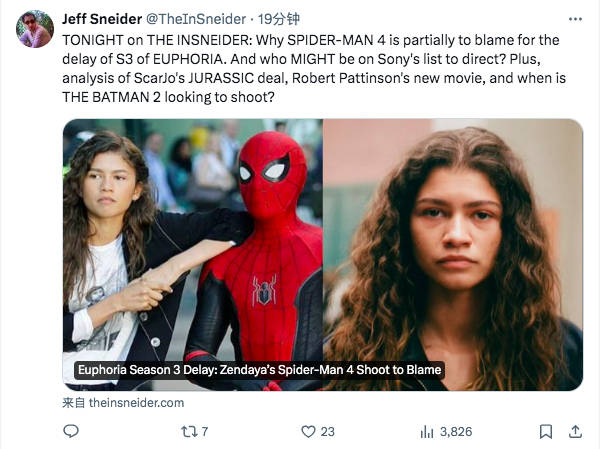Open Jeff Sneider's profile avatar

(x=35, y=29)
